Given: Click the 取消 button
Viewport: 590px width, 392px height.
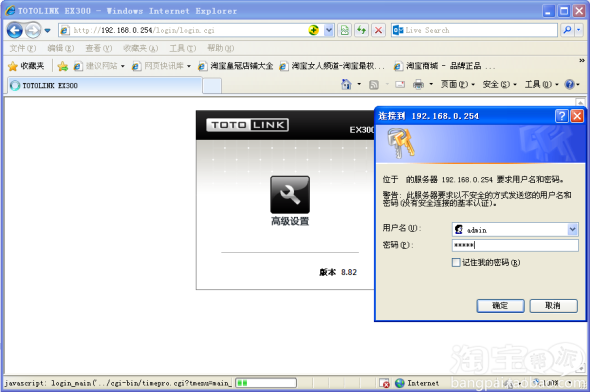Looking at the screenshot, I should tap(554, 306).
